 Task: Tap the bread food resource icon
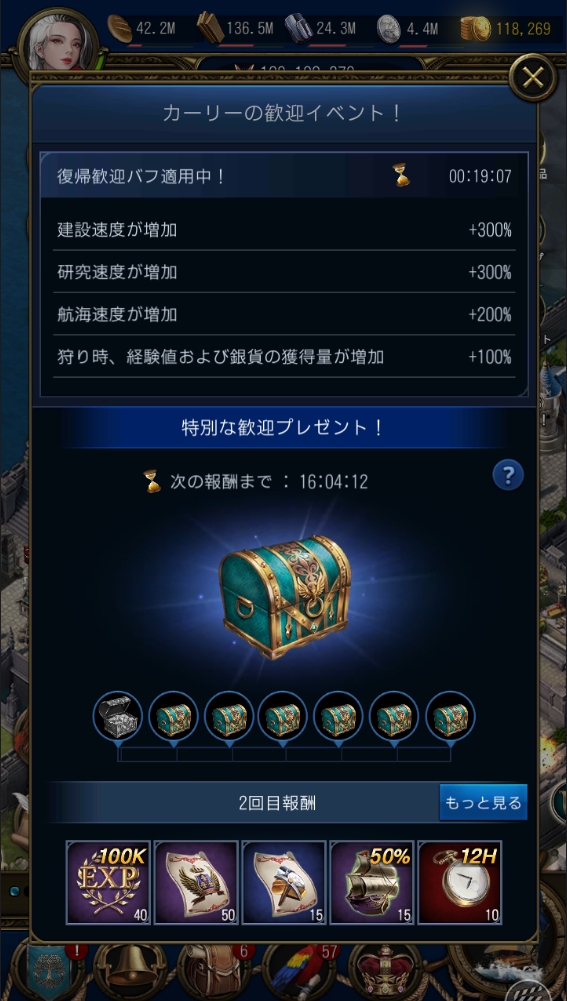(119, 29)
